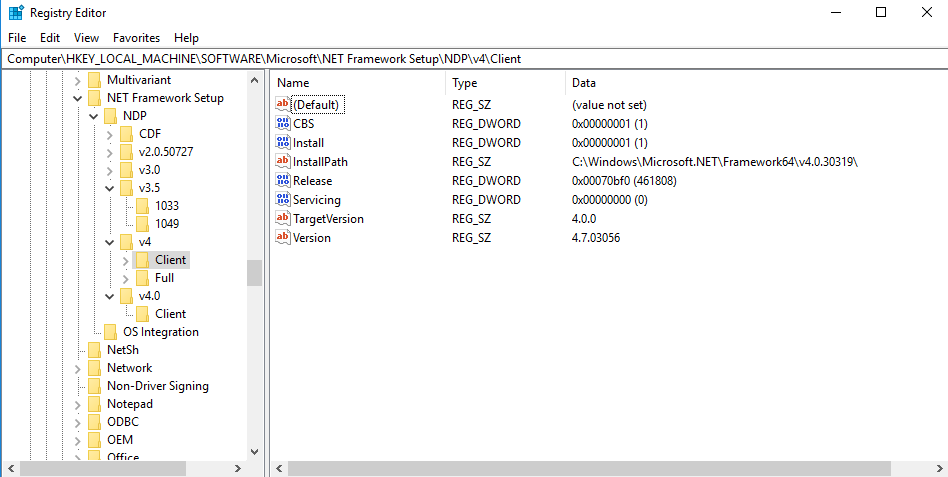This screenshot has width=948, height=477.
Task: Click the tree pane vertical scrollbar thumb
Action: [255, 273]
